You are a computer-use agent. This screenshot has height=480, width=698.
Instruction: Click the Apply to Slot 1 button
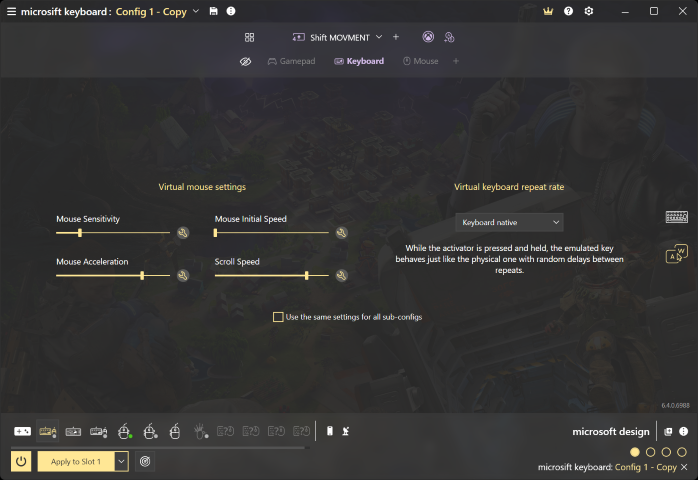click(76, 461)
